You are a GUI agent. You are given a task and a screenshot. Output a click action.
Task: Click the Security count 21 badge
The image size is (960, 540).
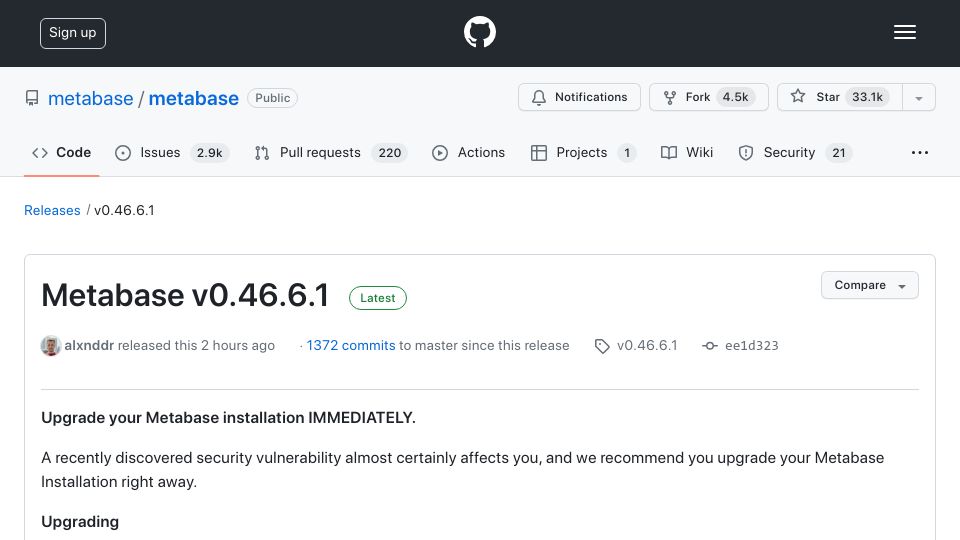[x=839, y=153]
